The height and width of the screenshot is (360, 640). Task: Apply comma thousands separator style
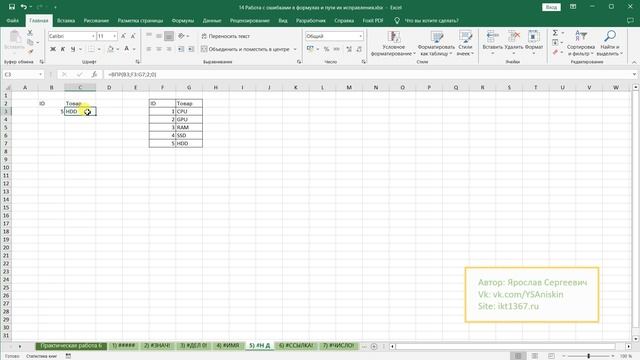click(336, 49)
